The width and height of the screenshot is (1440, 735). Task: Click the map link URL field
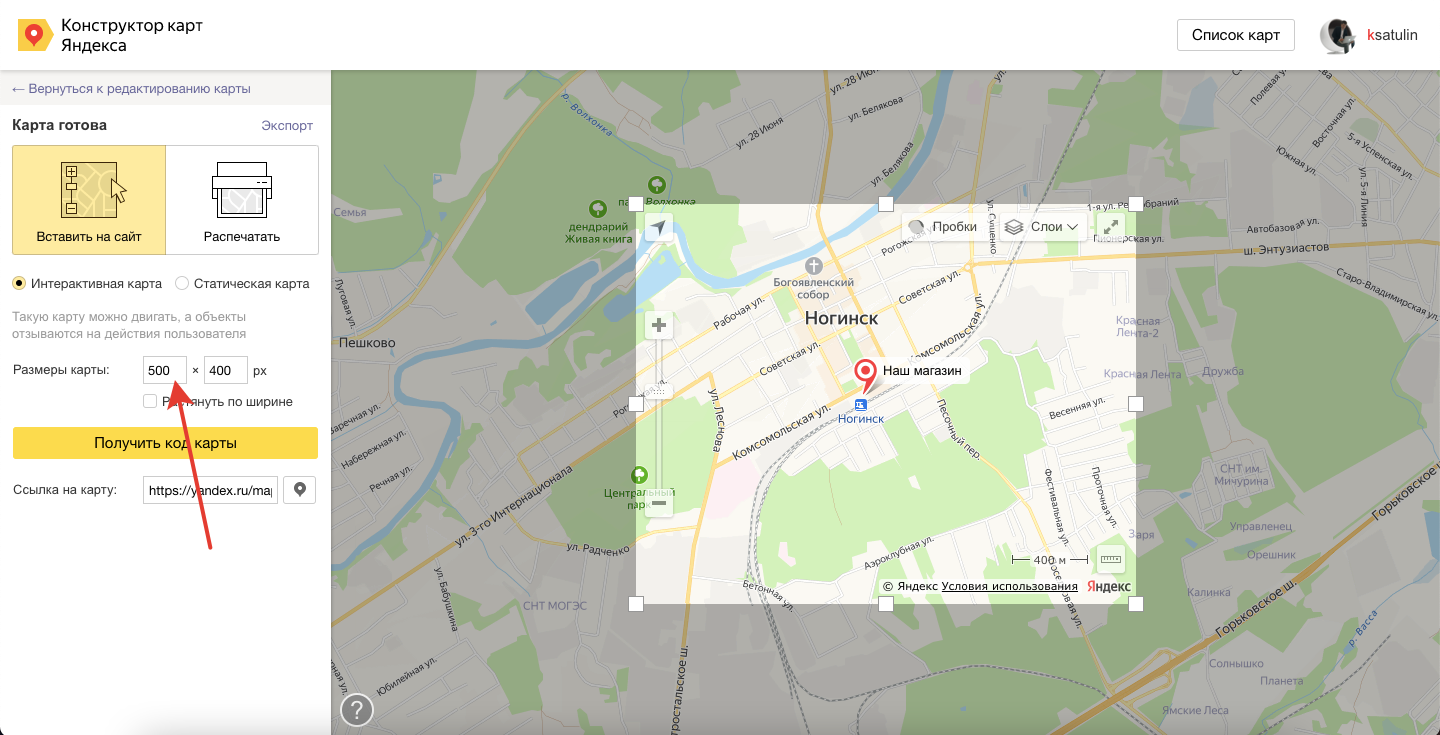coord(210,490)
